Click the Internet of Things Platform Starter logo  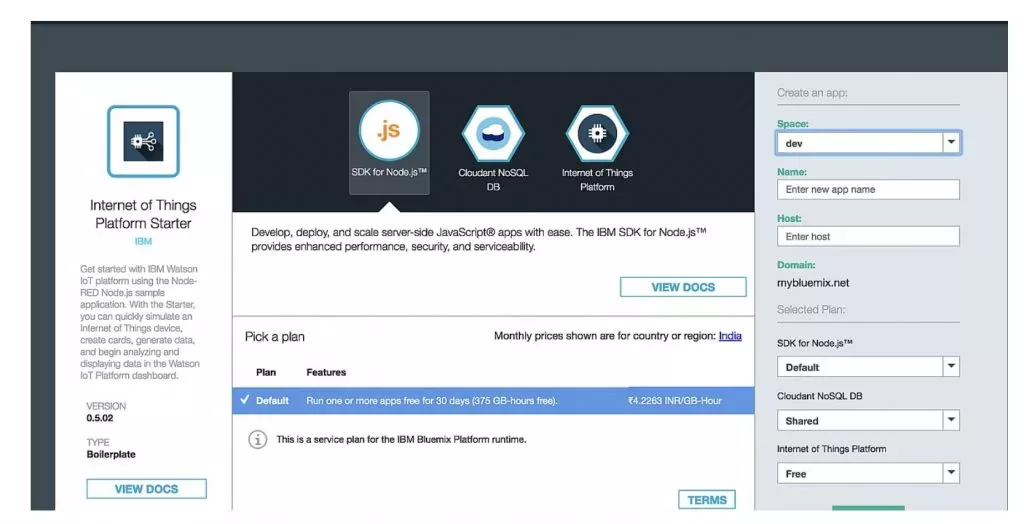[143, 141]
